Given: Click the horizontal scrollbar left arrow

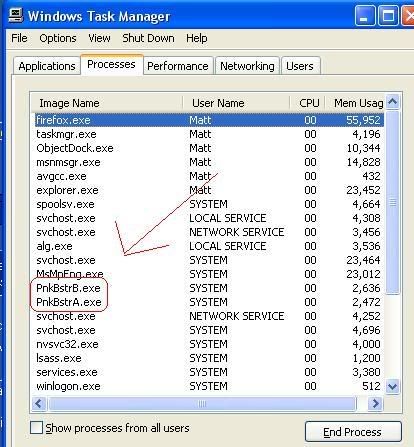Looking at the screenshot, I should click(39, 404).
